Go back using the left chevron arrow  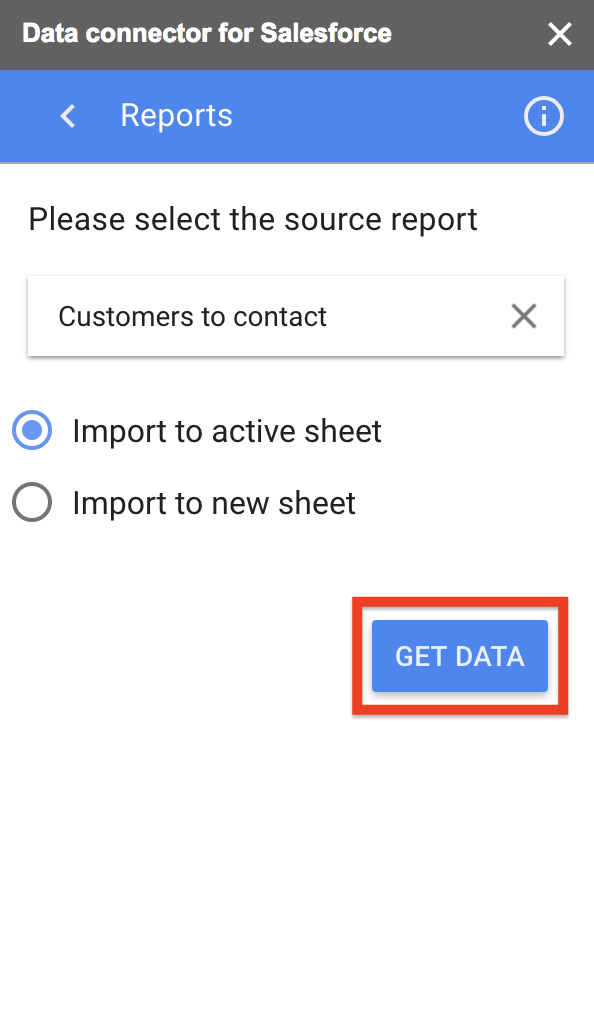point(68,117)
